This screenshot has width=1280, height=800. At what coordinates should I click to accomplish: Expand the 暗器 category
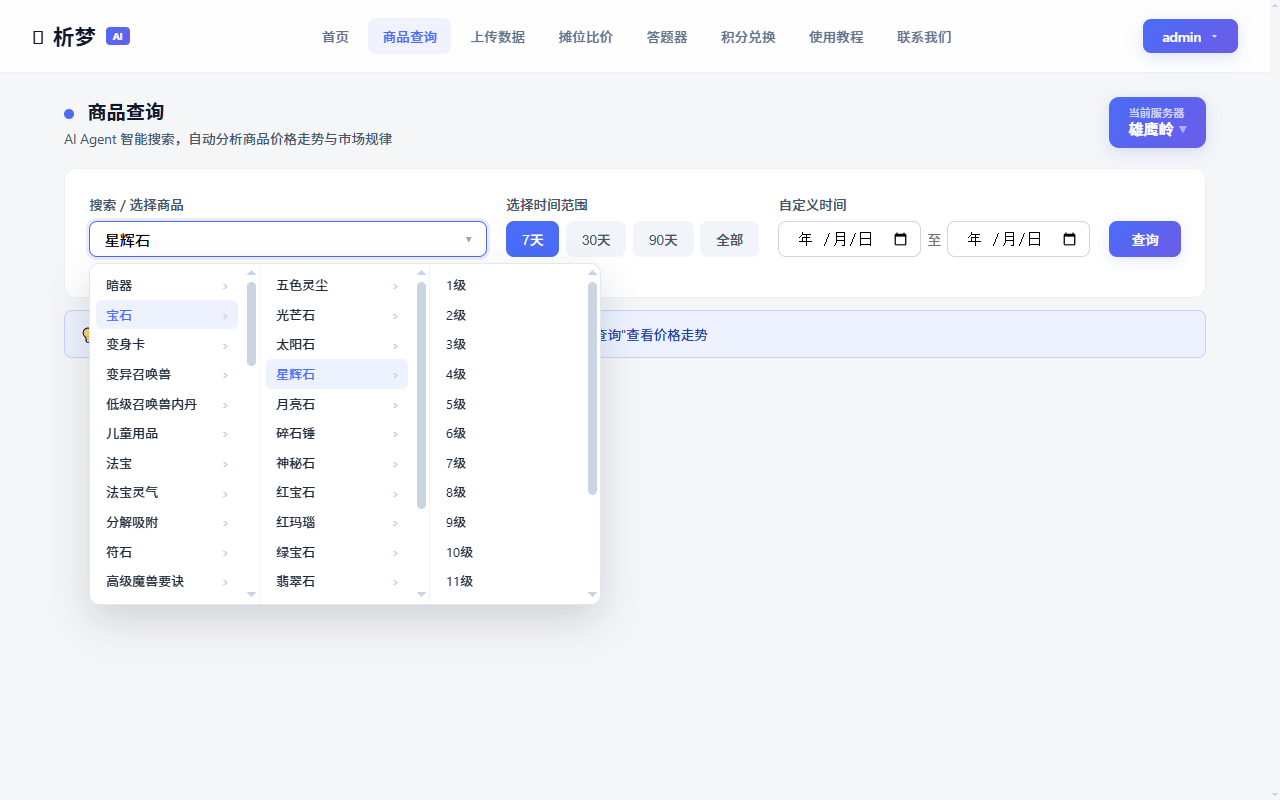pos(167,285)
